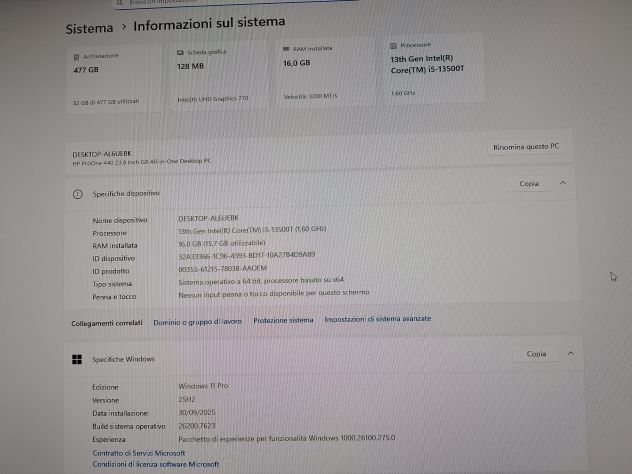Select the ID dispositivo value text
632x474 pixels.
point(247,255)
